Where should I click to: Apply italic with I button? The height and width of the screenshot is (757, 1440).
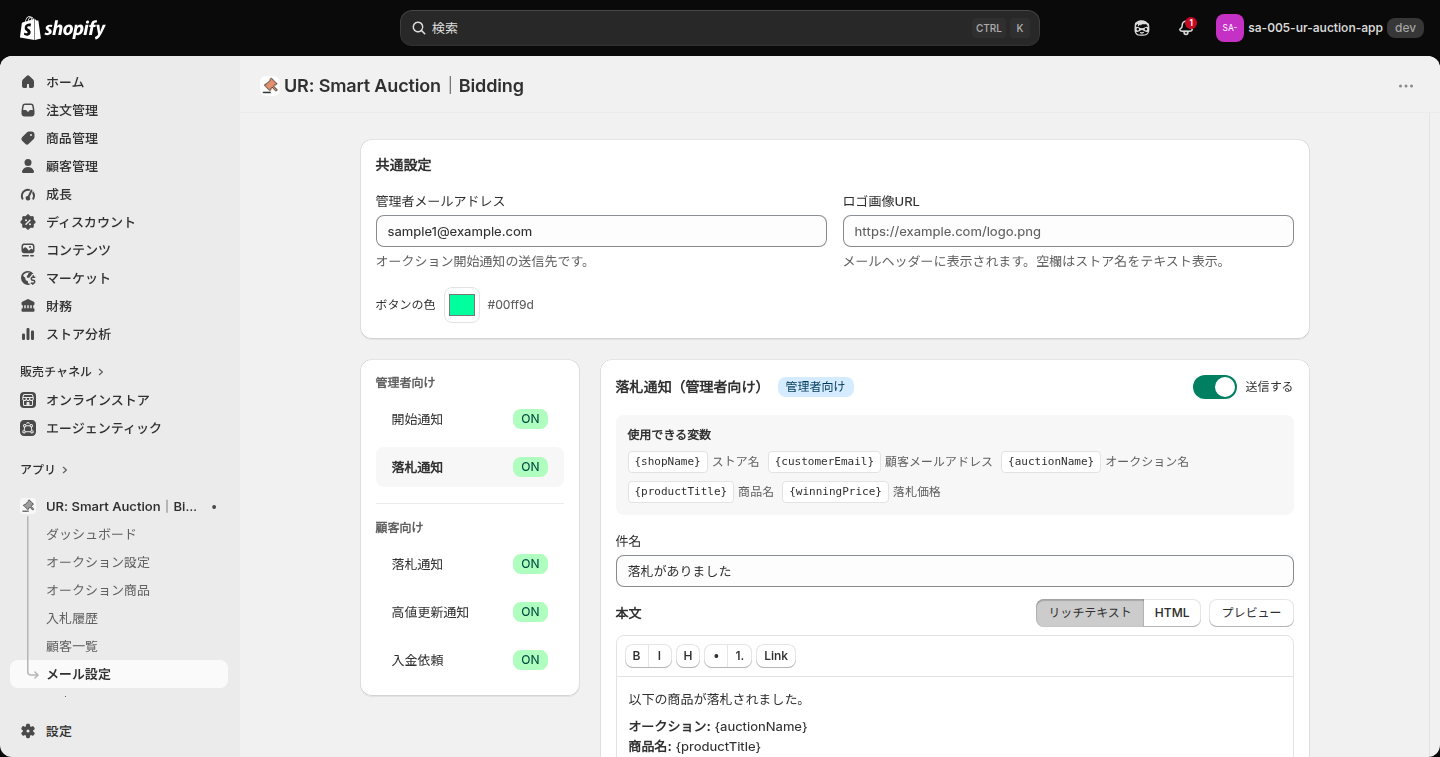(x=660, y=656)
